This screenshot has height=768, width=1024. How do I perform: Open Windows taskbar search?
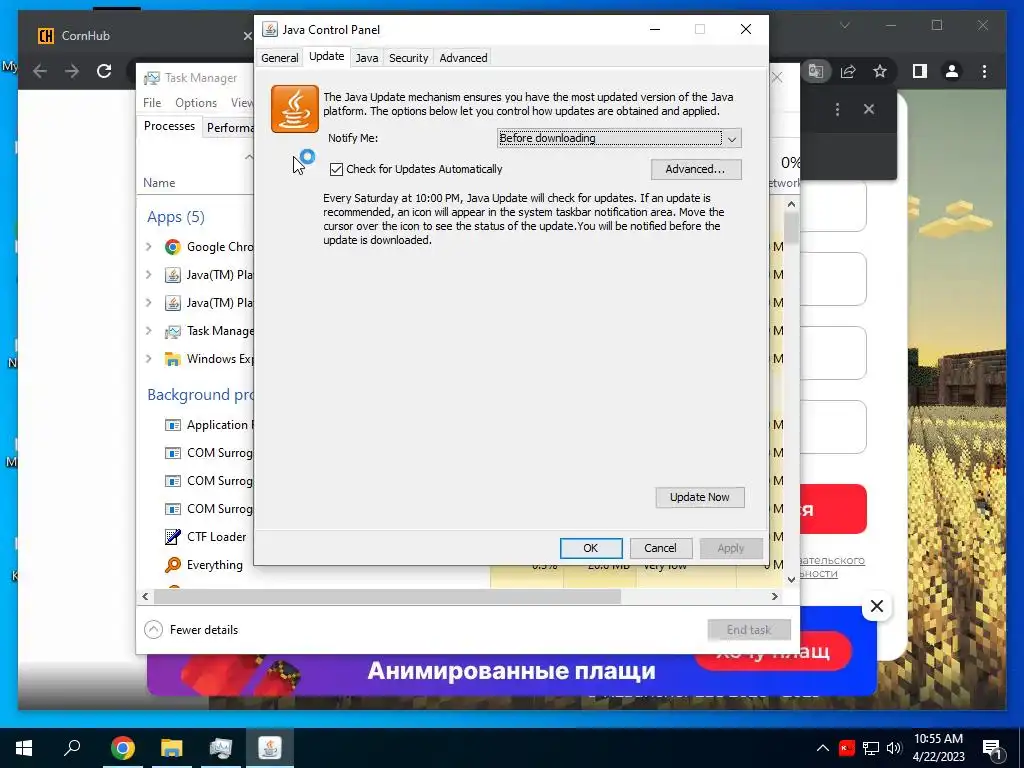tap(72, 748)
